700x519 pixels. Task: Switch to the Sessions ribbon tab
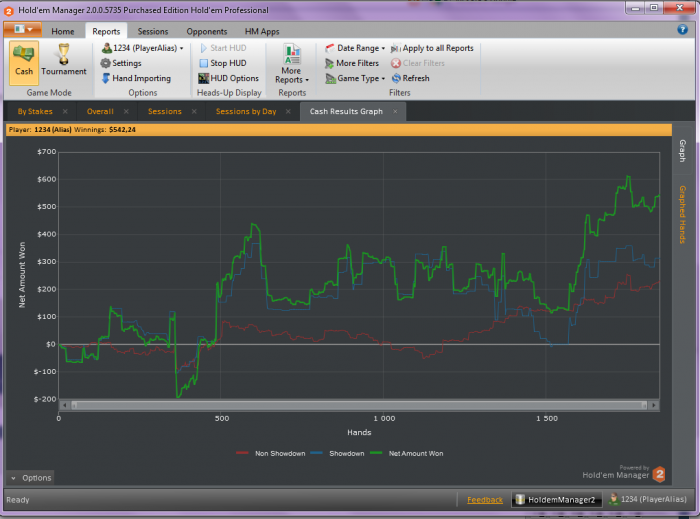(153, 31)
